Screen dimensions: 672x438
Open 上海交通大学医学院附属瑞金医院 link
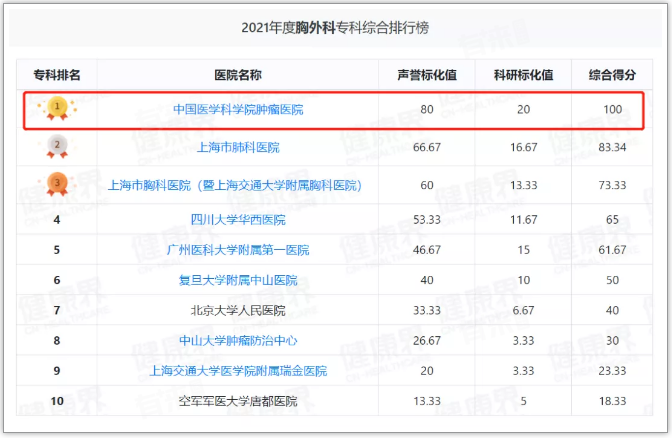pos(238,371)
